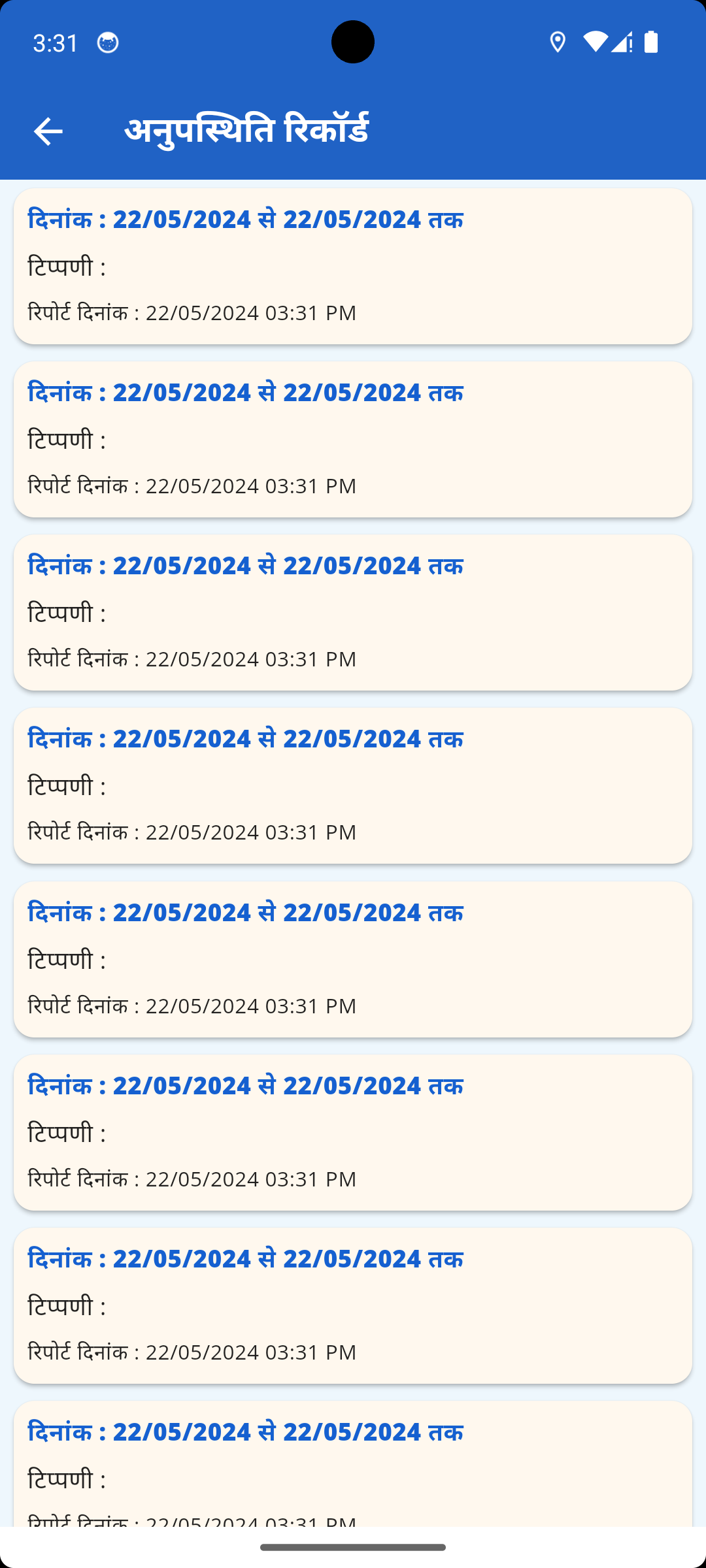The image size is (706, 1568).
Task: Tap the Wi-Fi signal status icon
Action: [x=595, y=42]
